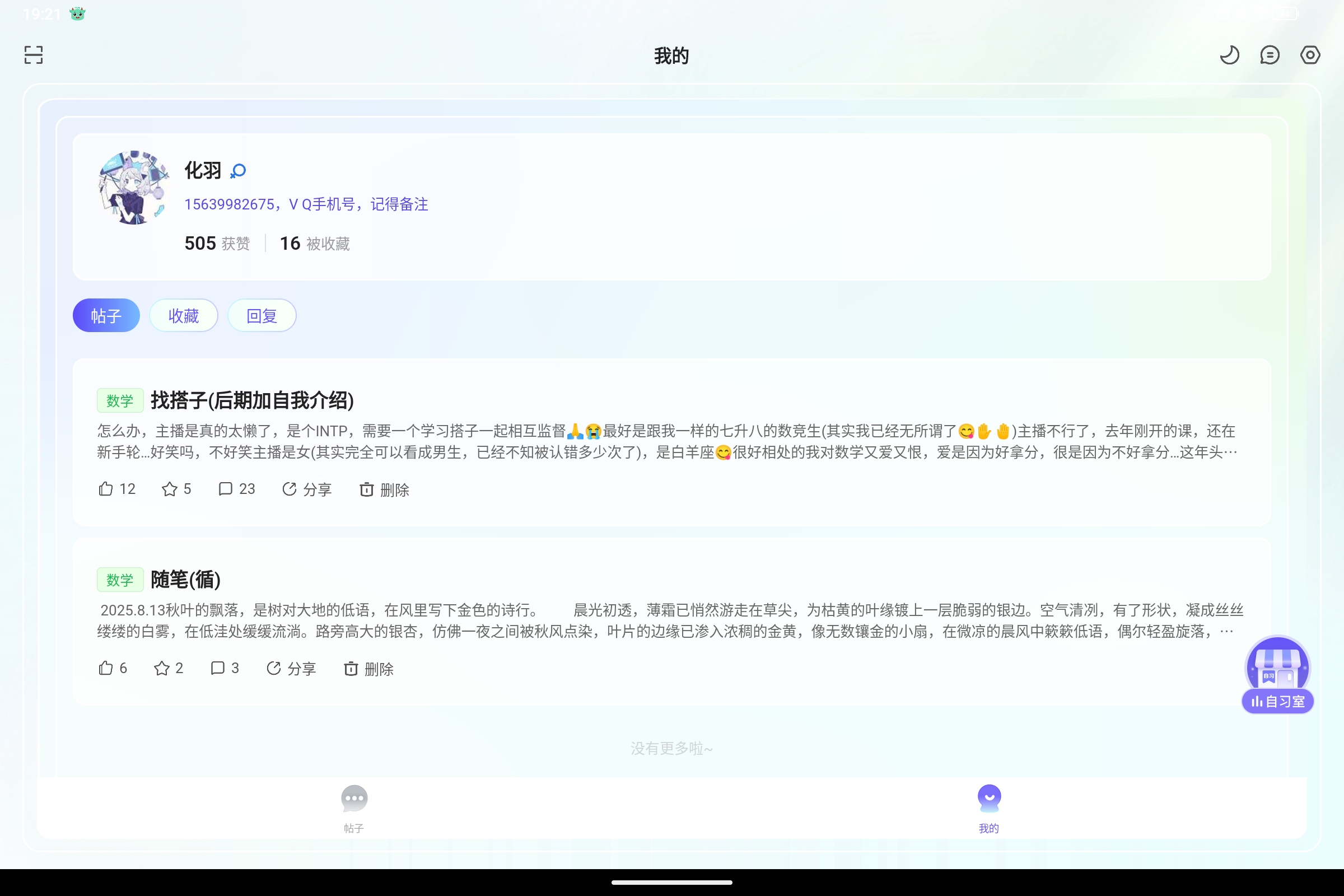The image size is (1344, 896).
Task: Open 3 comments on 随笔 post
Action: [x=225, y=669]
